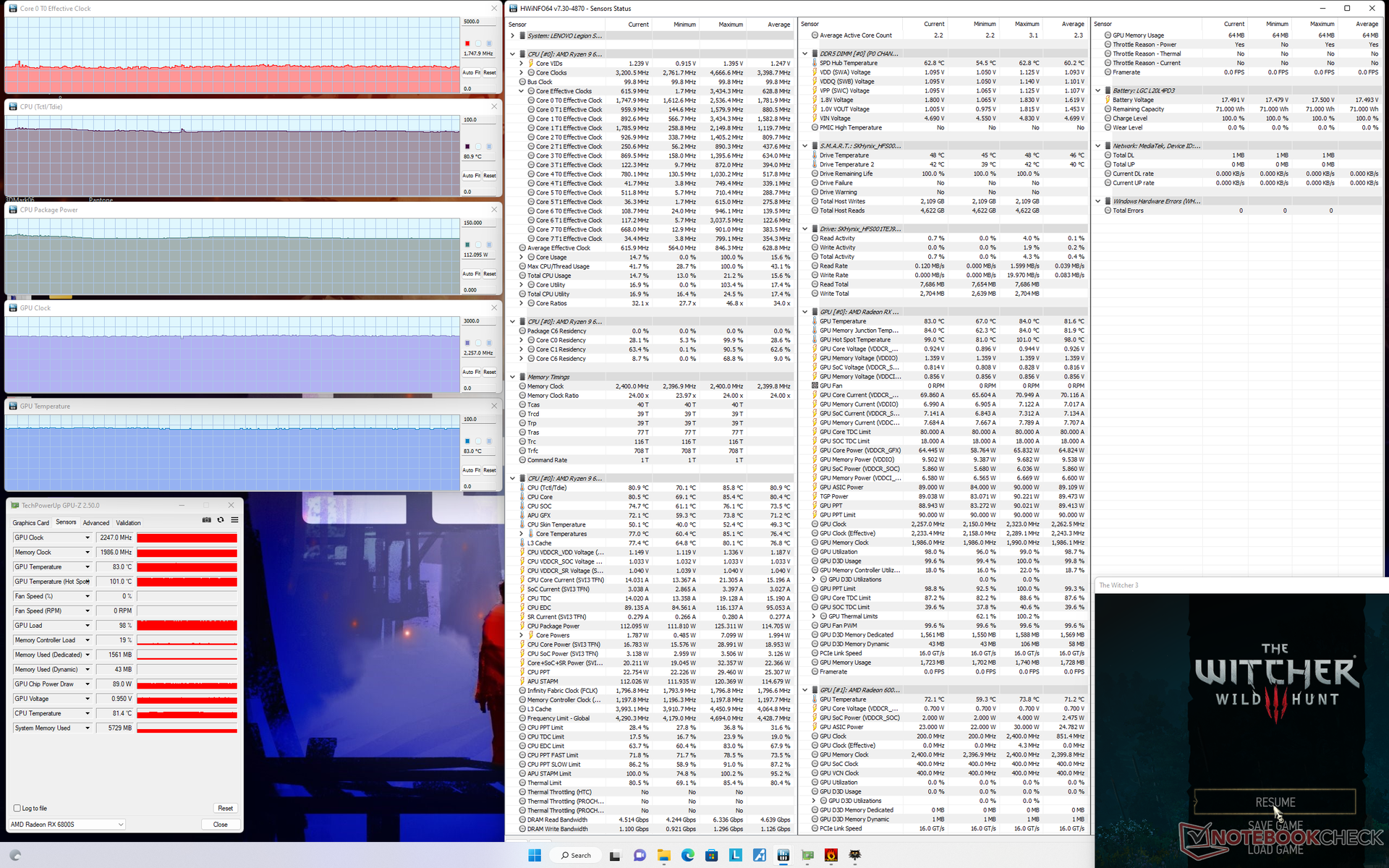Viewport: 1389px width, 868px height.
Task: Click Close in the GPU-Z window
Action: (221, 824)
